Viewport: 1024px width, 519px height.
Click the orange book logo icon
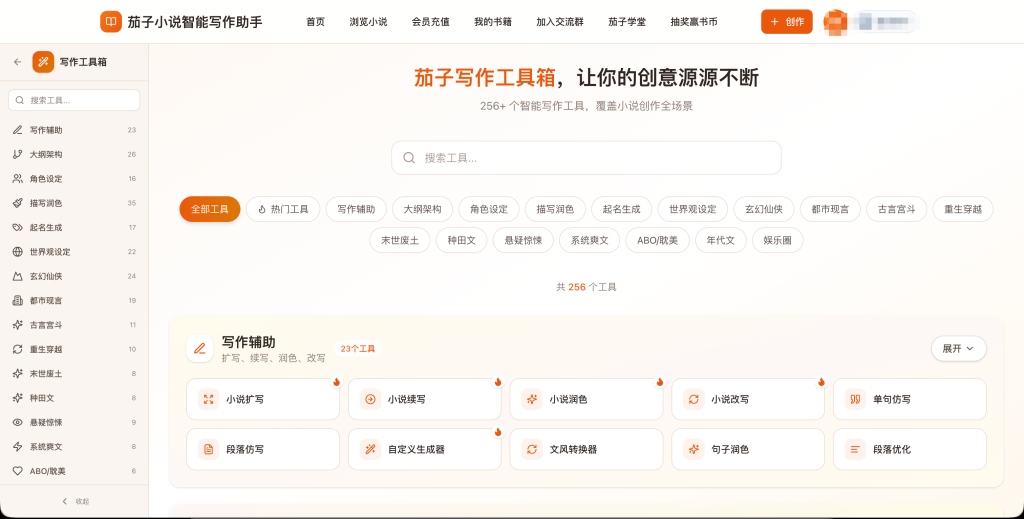111,22
